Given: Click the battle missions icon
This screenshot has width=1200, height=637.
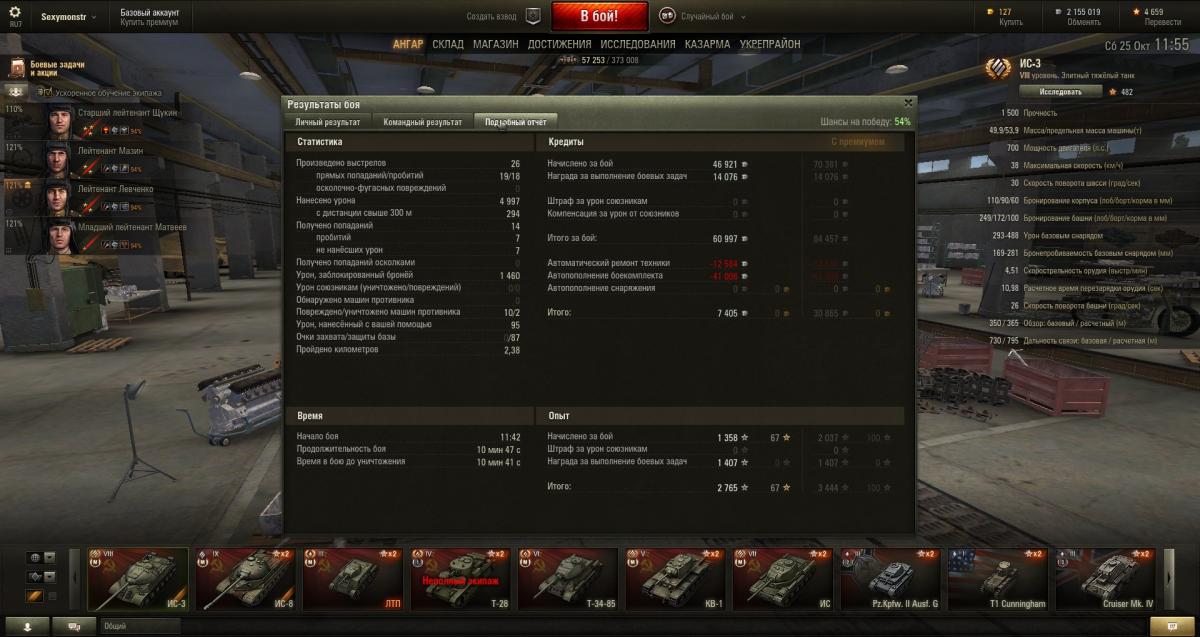Looking at the screenshot, I should 17,68.
